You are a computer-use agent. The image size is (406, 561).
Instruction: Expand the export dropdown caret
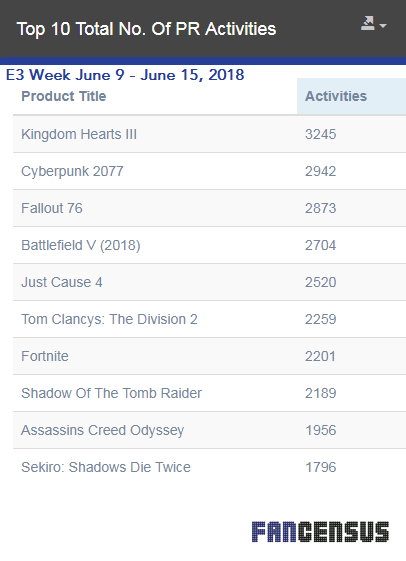tap(383, 26)
